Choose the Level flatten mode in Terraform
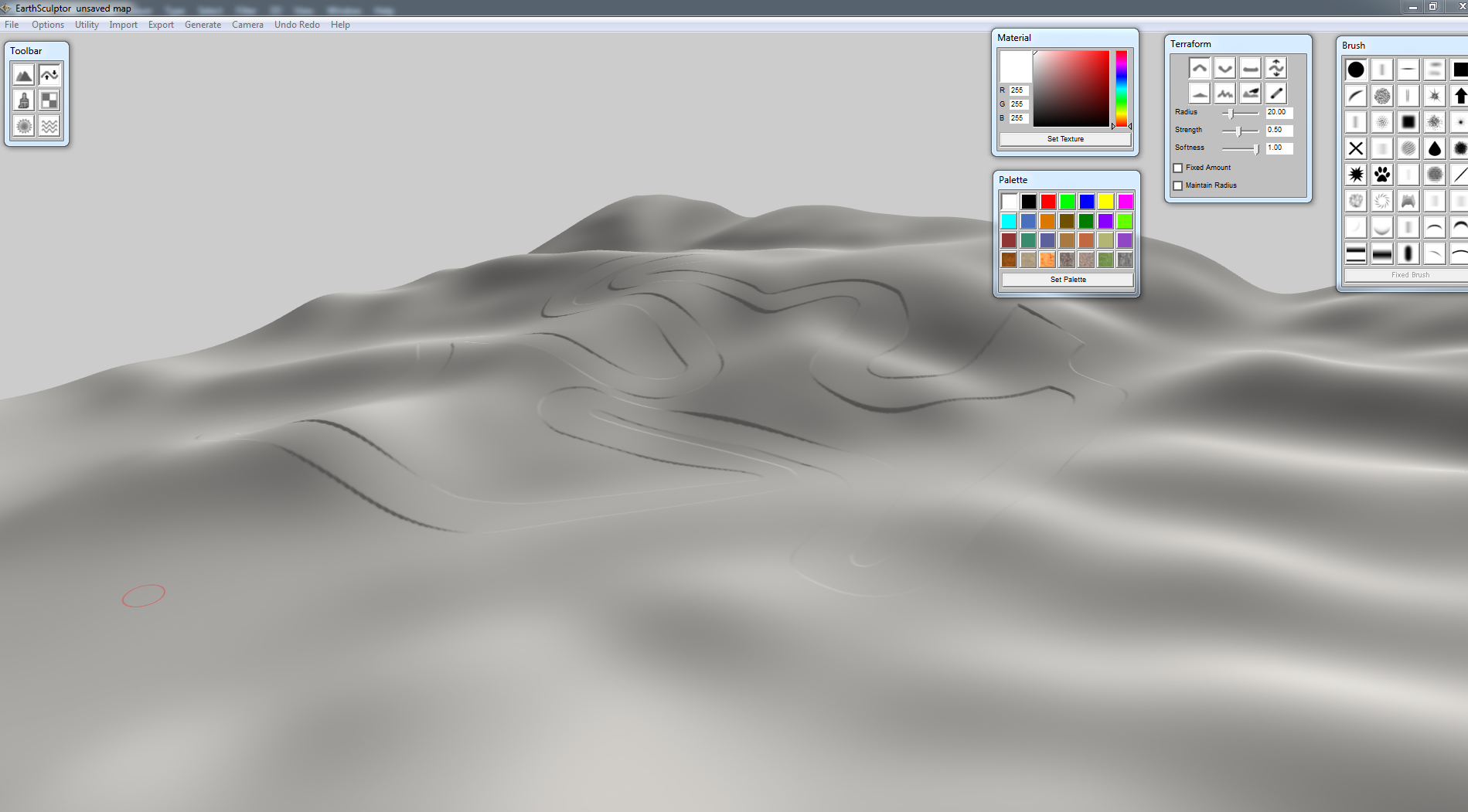This screenshot has width=1468, height=812. click(x=1250, y=68)
